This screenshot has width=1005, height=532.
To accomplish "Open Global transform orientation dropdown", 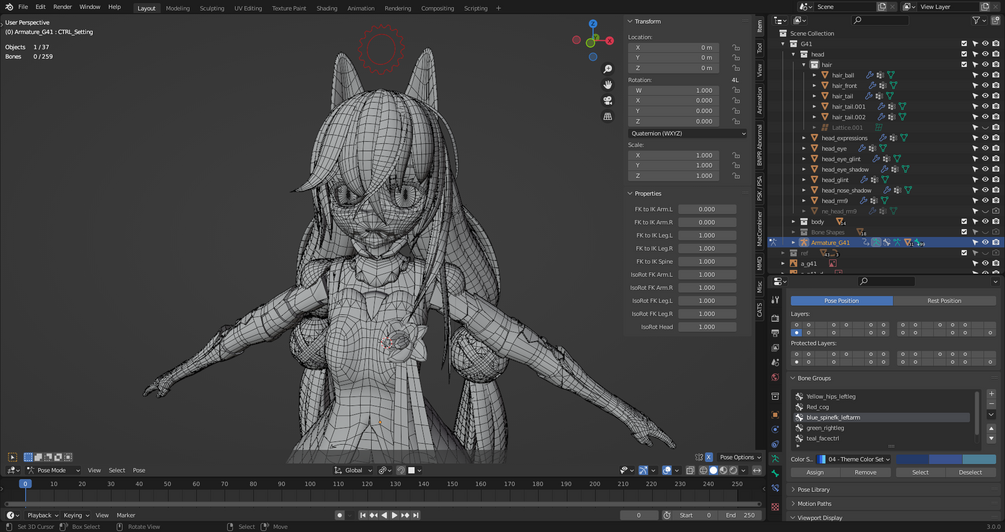I will (353, 470).
